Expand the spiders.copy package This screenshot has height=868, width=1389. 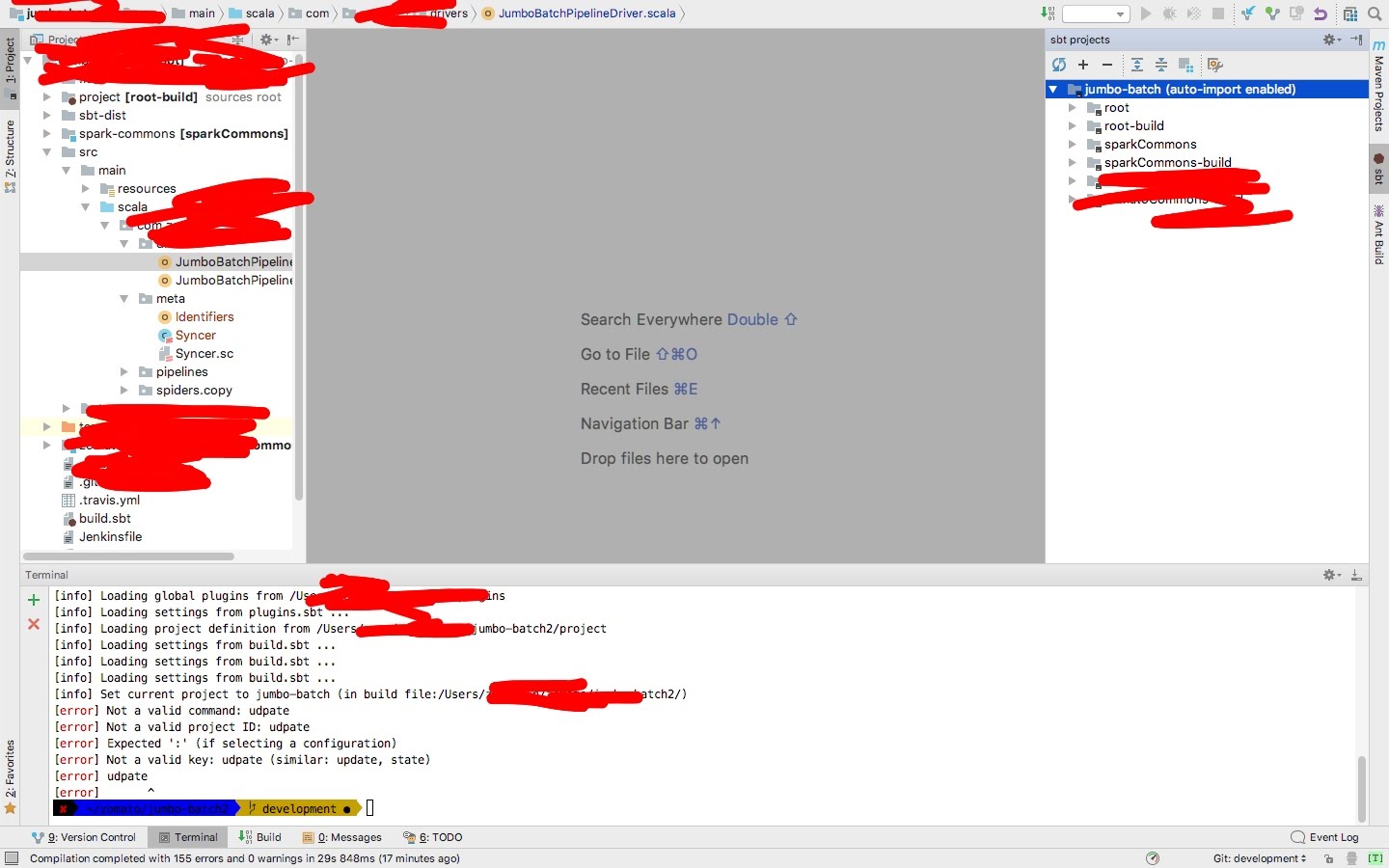(x=123, y=391)
